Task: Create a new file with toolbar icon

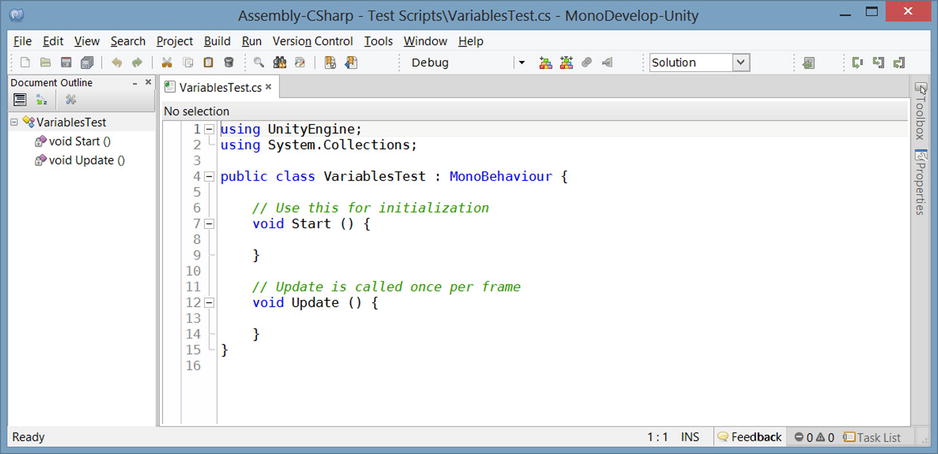Action: (25, 62)
